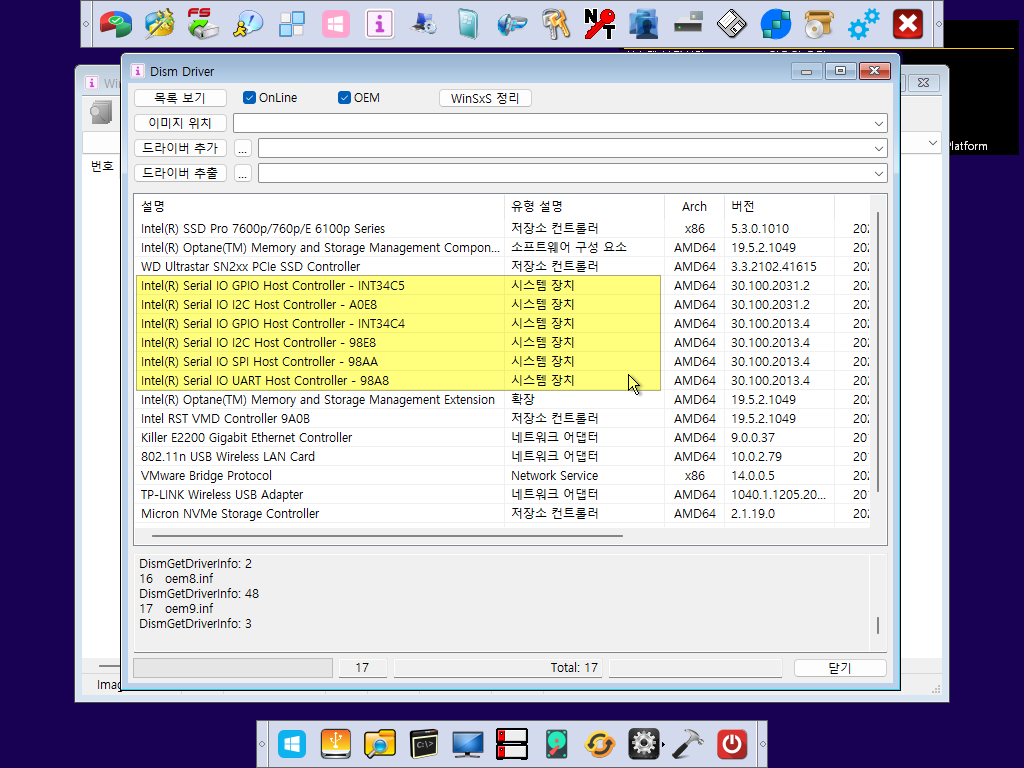
Task: Select Serial IO GPIO Host Controller - INT34C5 row
Action: [x=503, y=285]
